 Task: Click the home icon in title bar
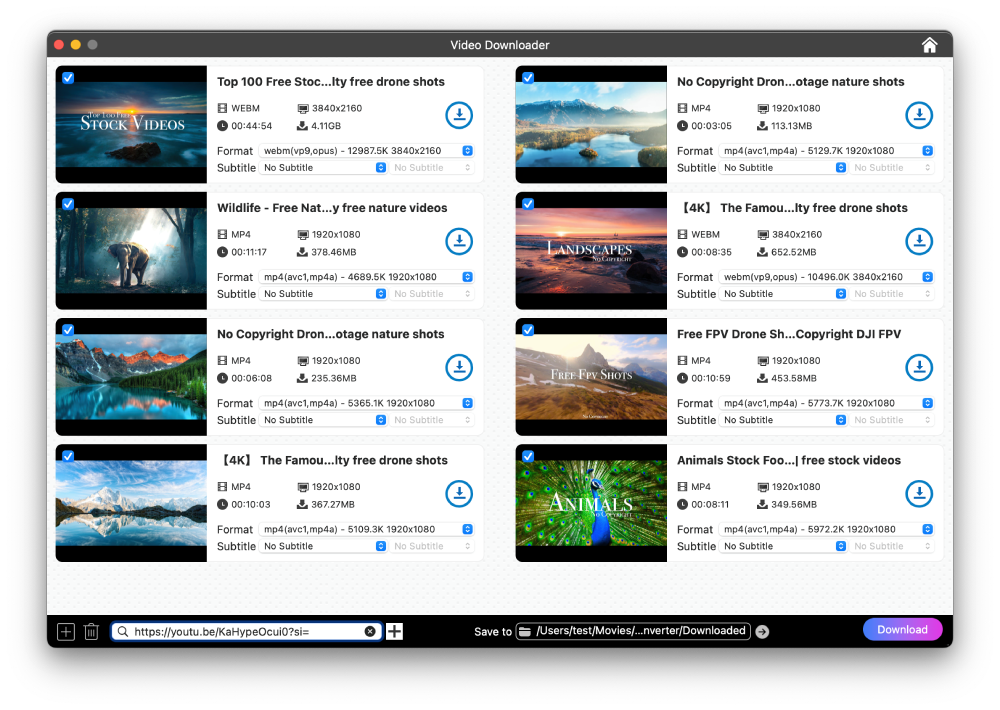tap(929, 45)
